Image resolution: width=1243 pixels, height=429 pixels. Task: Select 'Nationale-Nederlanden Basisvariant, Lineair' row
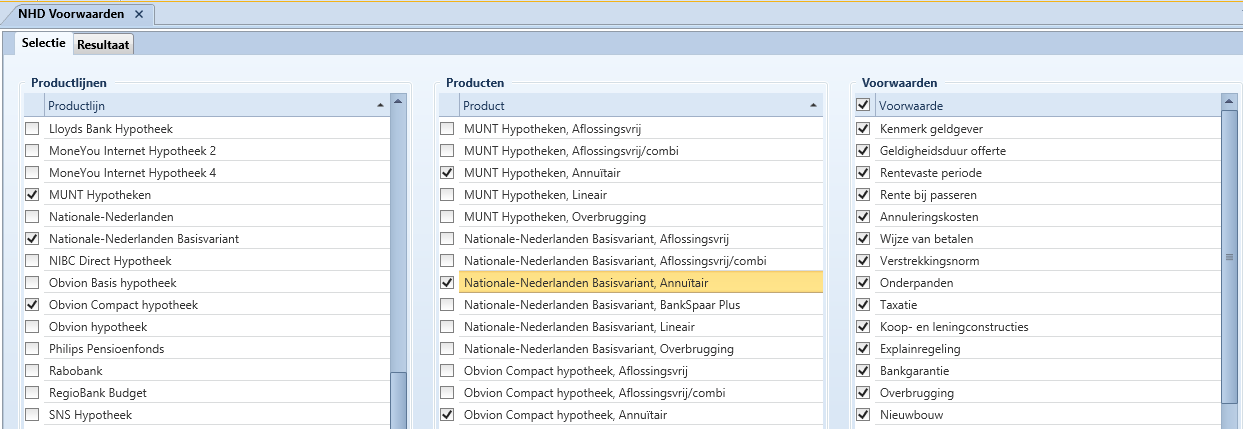point(631,327)
